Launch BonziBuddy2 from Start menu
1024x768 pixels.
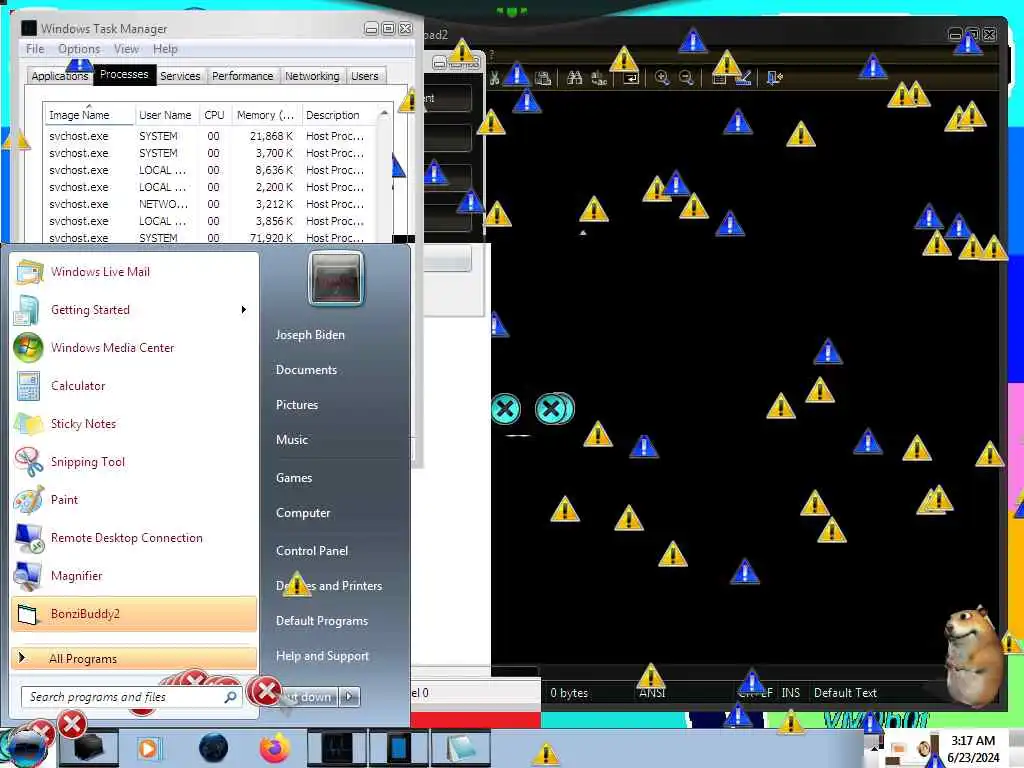(134, 614)
